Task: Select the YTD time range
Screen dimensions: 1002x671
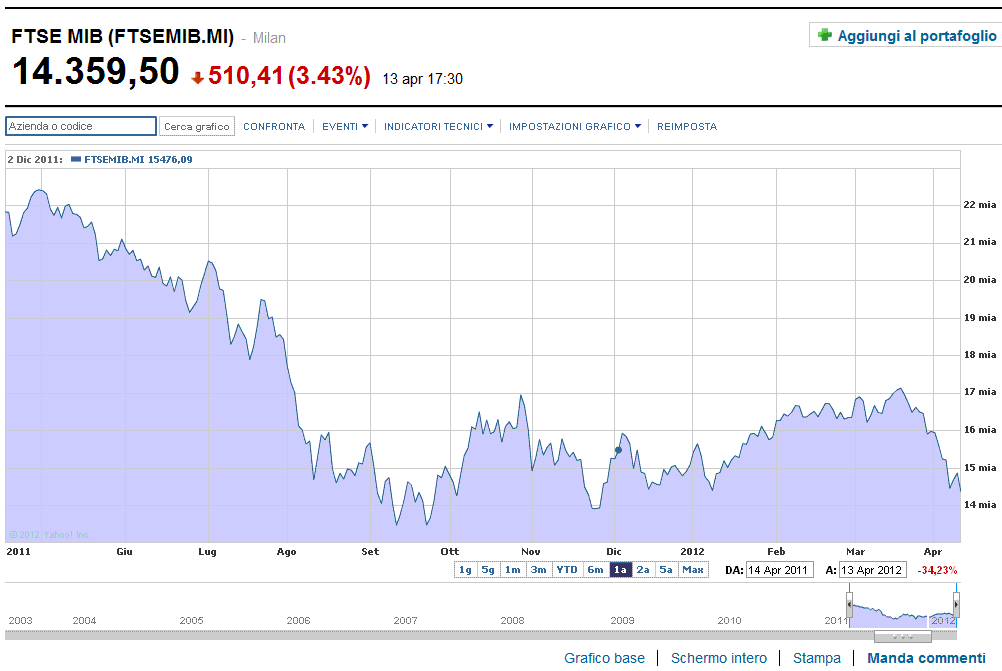Action: pos(566,570)
